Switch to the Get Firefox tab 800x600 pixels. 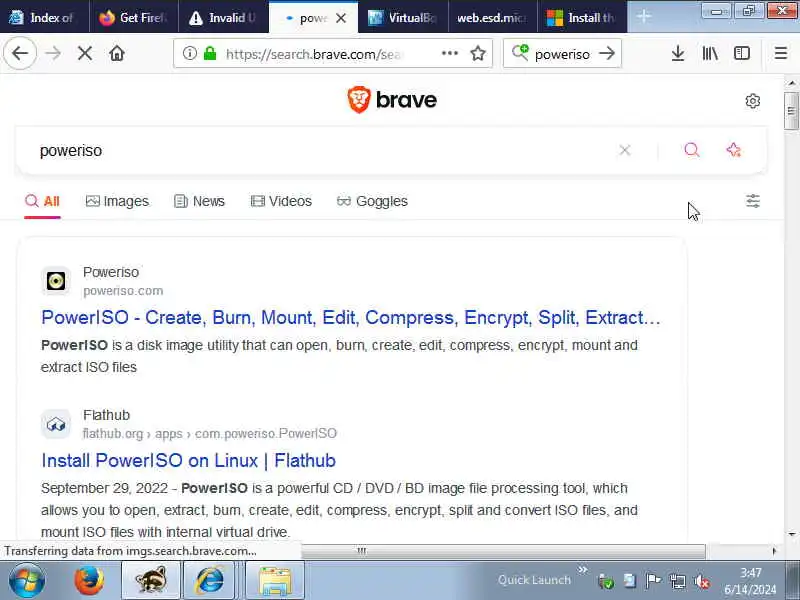click(x=134, y=17)
